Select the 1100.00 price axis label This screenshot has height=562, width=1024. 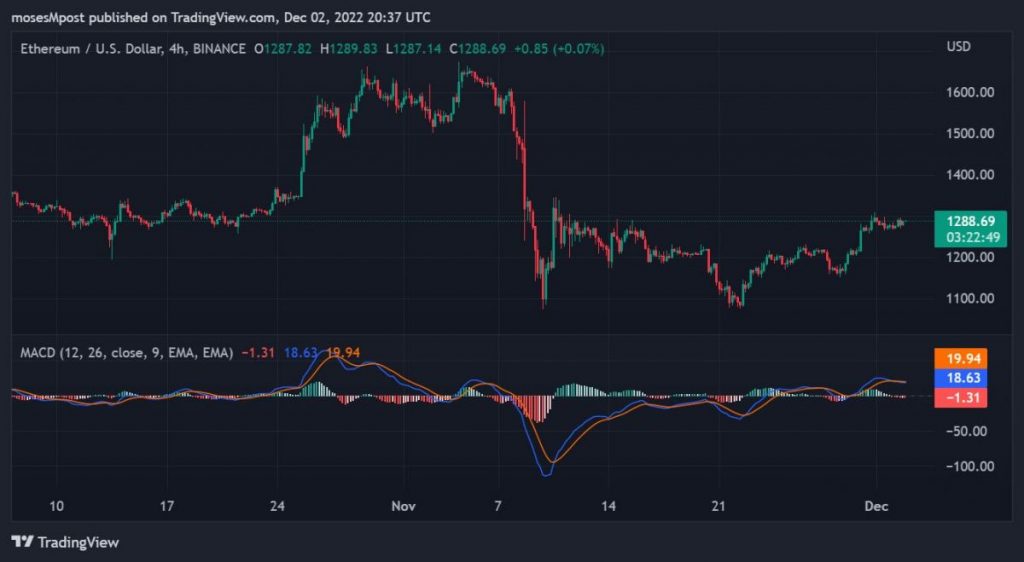(970, 298)
